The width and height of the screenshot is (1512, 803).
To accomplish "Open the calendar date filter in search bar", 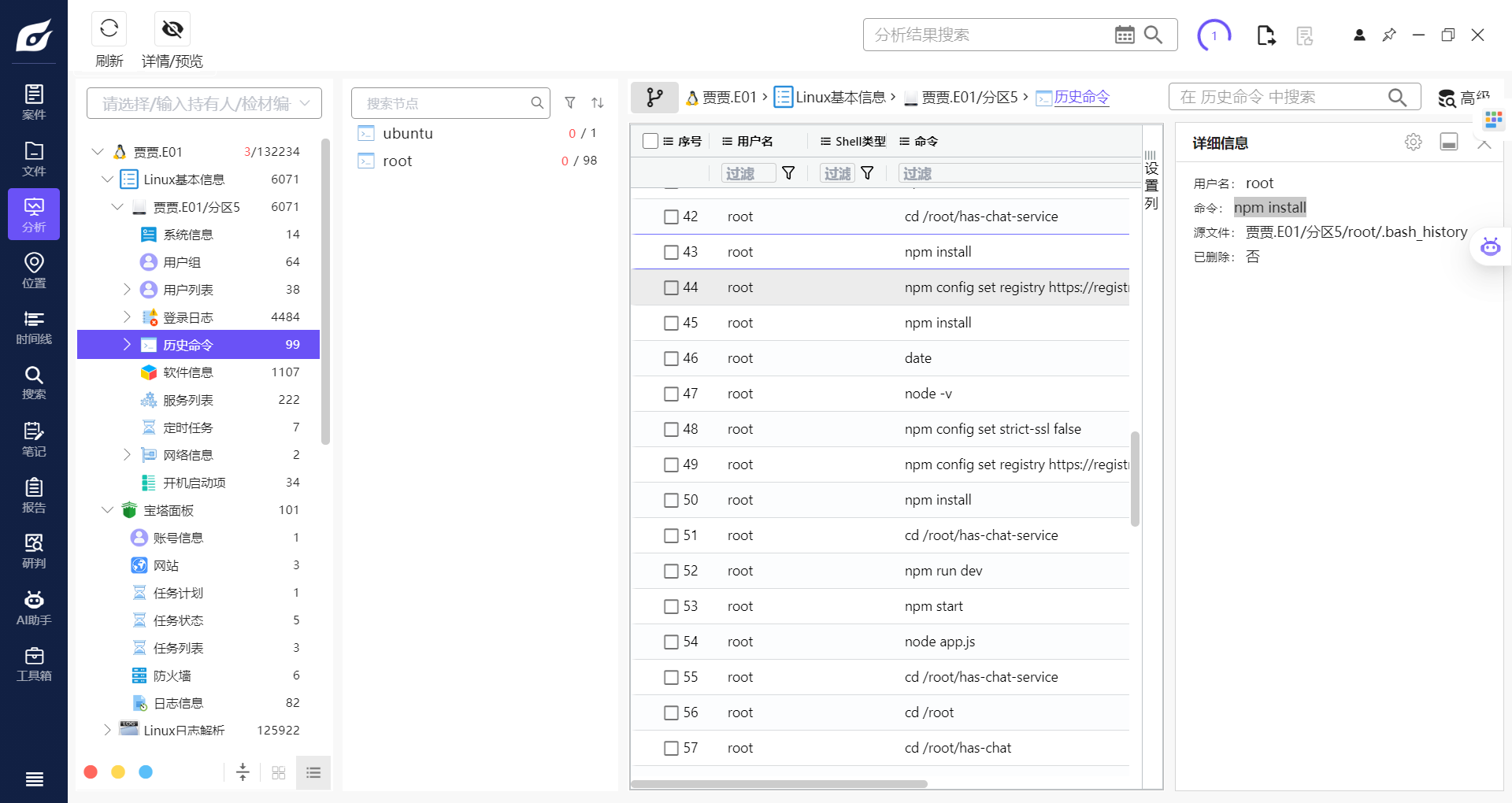I will tap(1125, 35).
